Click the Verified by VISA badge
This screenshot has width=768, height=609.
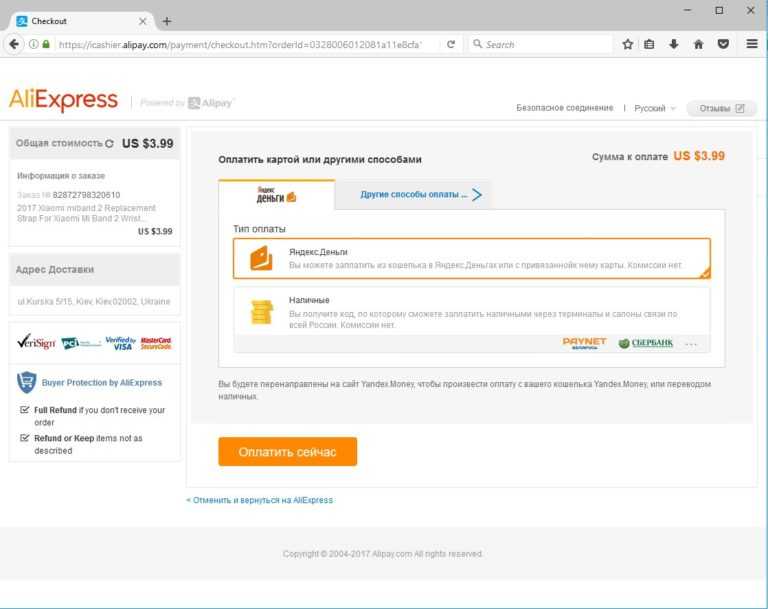[x=120, y=343]
